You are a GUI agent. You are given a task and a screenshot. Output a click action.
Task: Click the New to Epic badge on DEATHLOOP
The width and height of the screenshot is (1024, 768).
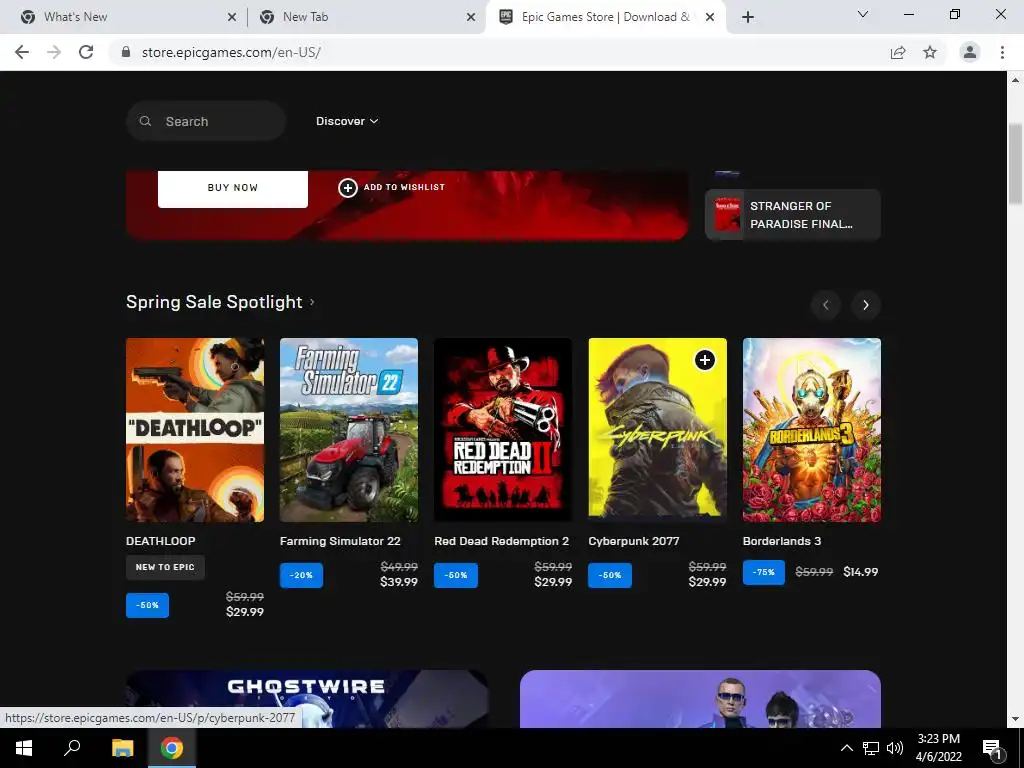[x=165, y=568]
